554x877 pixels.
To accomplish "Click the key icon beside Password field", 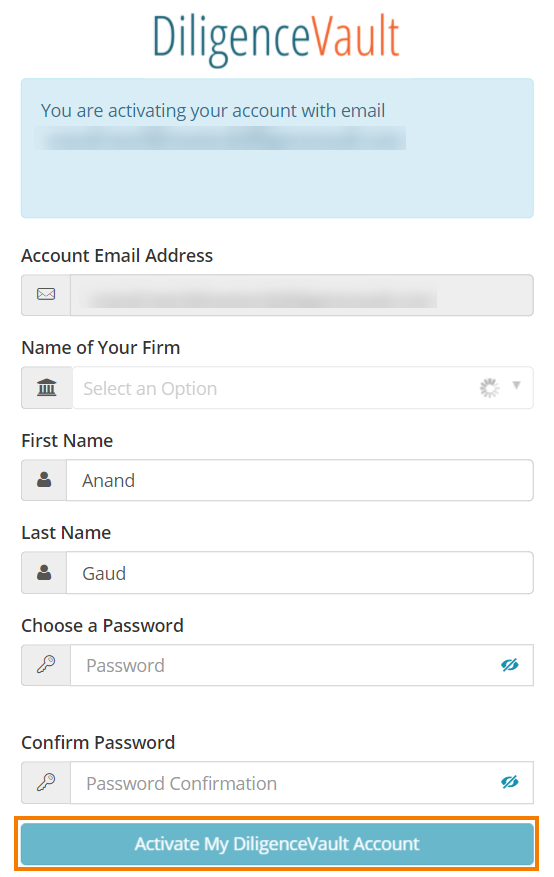I will [46, 664].
